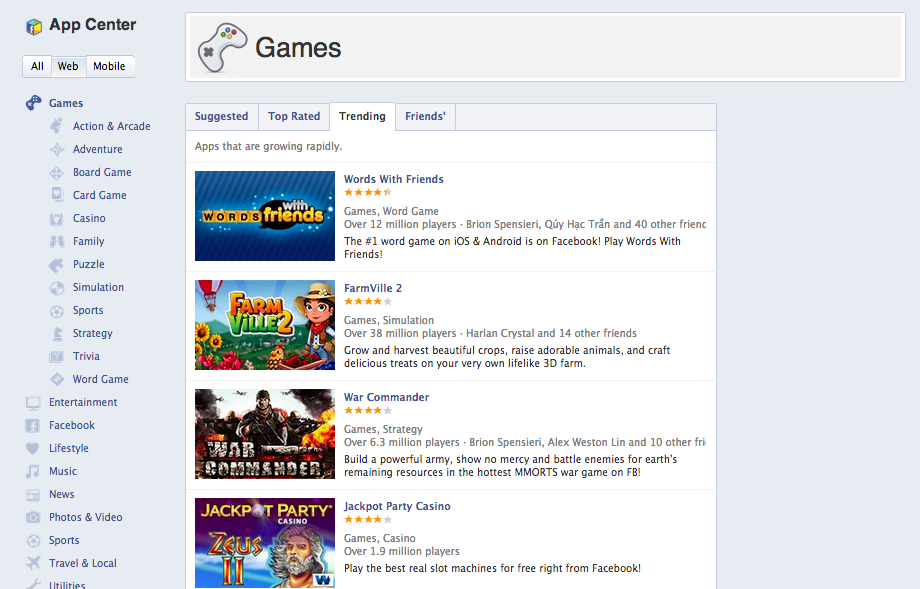Select the Games gamepad icon in sidebar
Screen dimensions: 920x589
pos(33,103)
